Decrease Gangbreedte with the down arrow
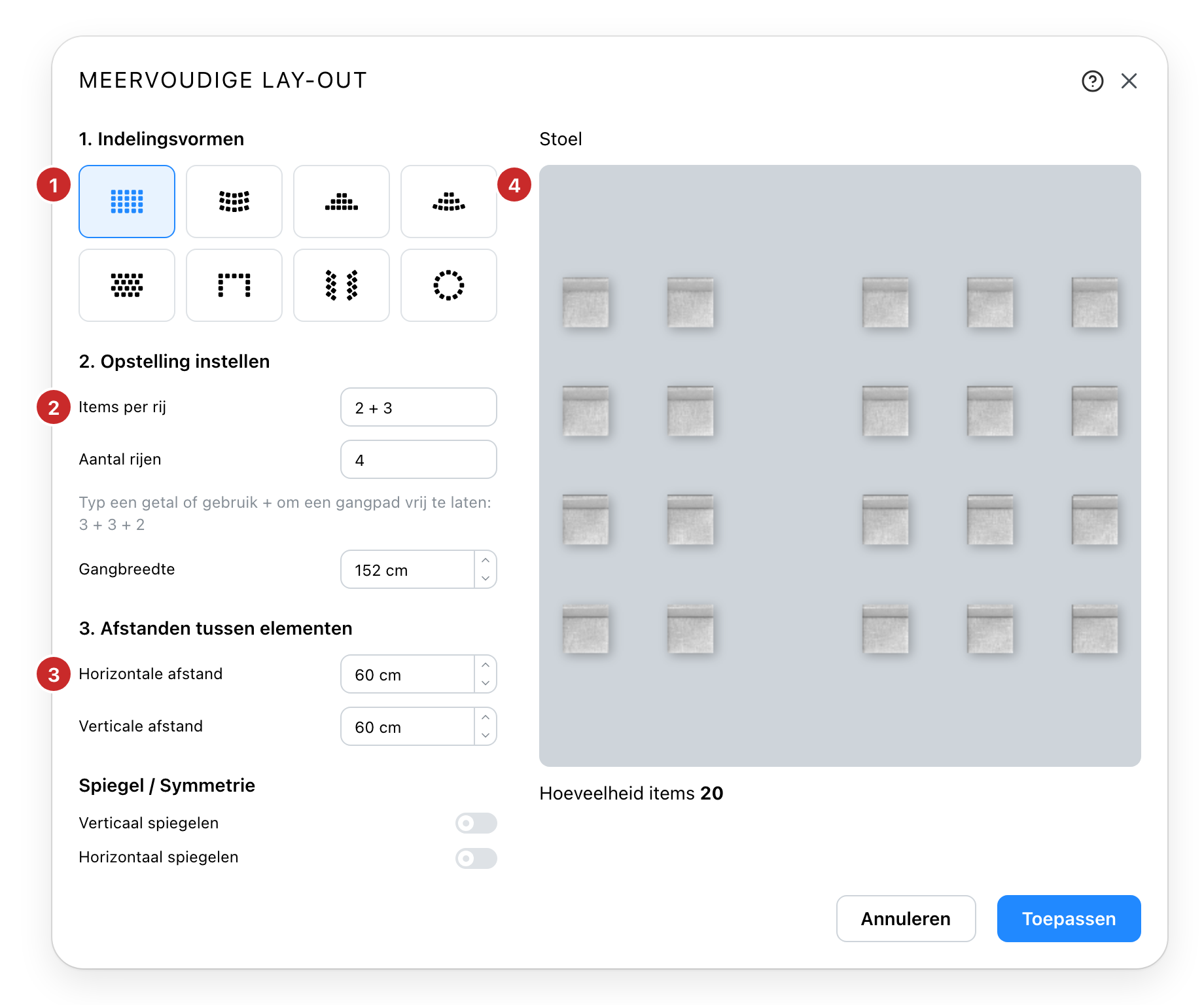The image size is (1204, 1005). [x=486, y=578]
